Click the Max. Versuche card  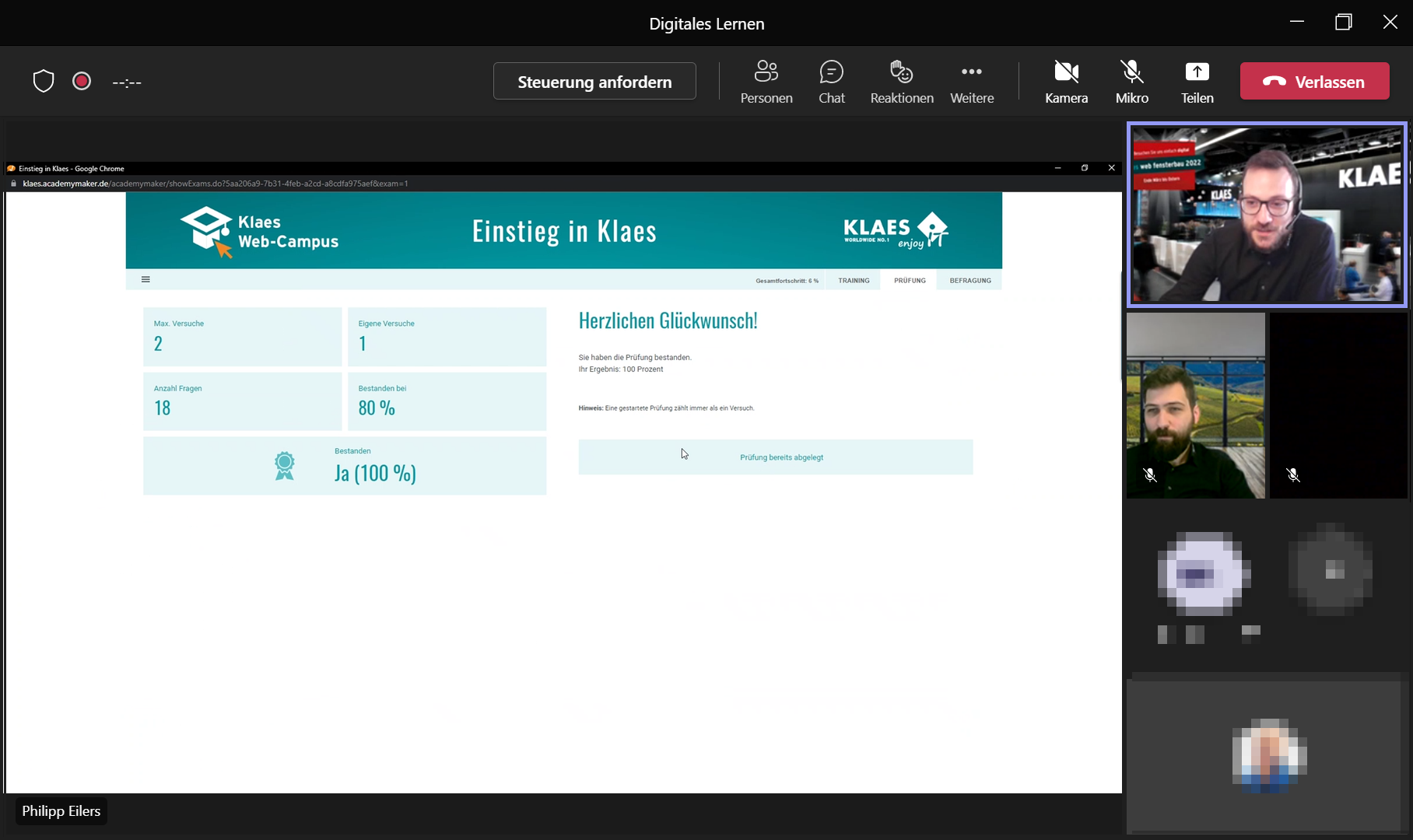[x=242, y=337]
